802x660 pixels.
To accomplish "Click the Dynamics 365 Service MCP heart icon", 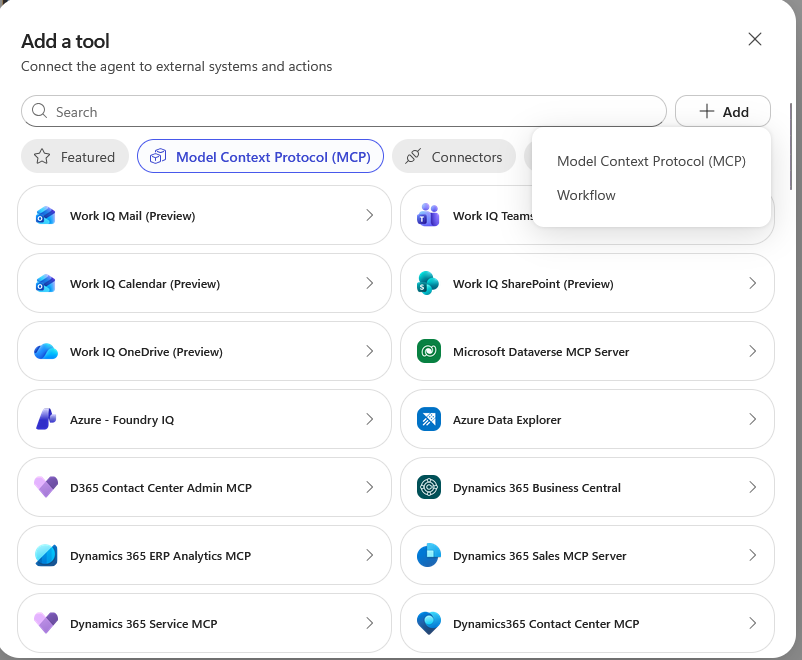I will (46, 624).
